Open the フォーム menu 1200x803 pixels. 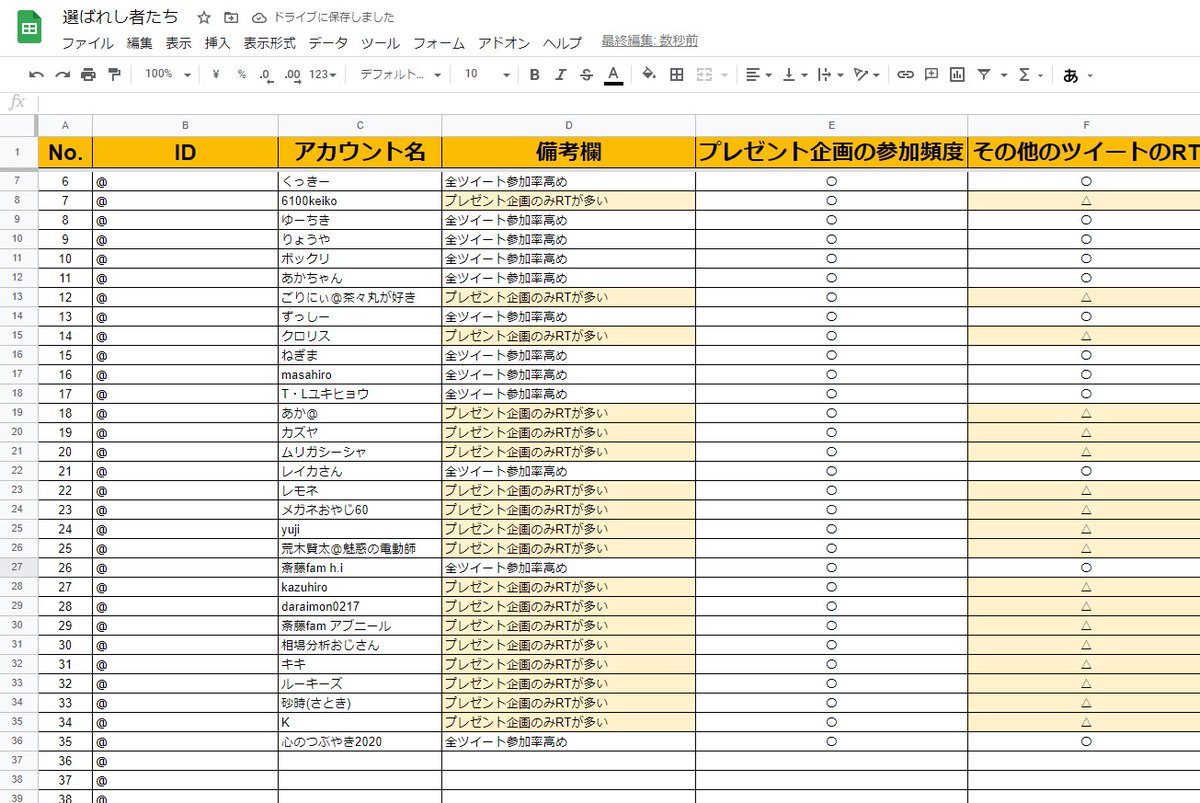click(439, 43)
